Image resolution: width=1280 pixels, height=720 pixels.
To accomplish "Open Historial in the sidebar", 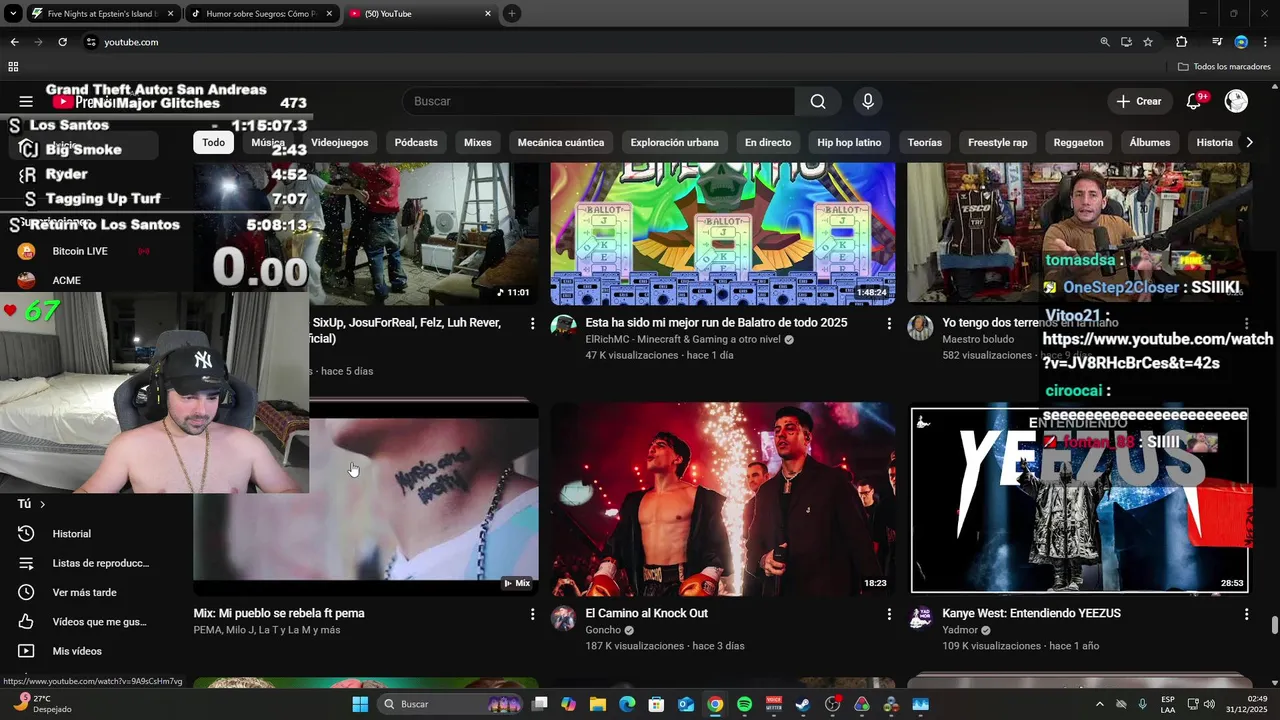I will point(70,534).
